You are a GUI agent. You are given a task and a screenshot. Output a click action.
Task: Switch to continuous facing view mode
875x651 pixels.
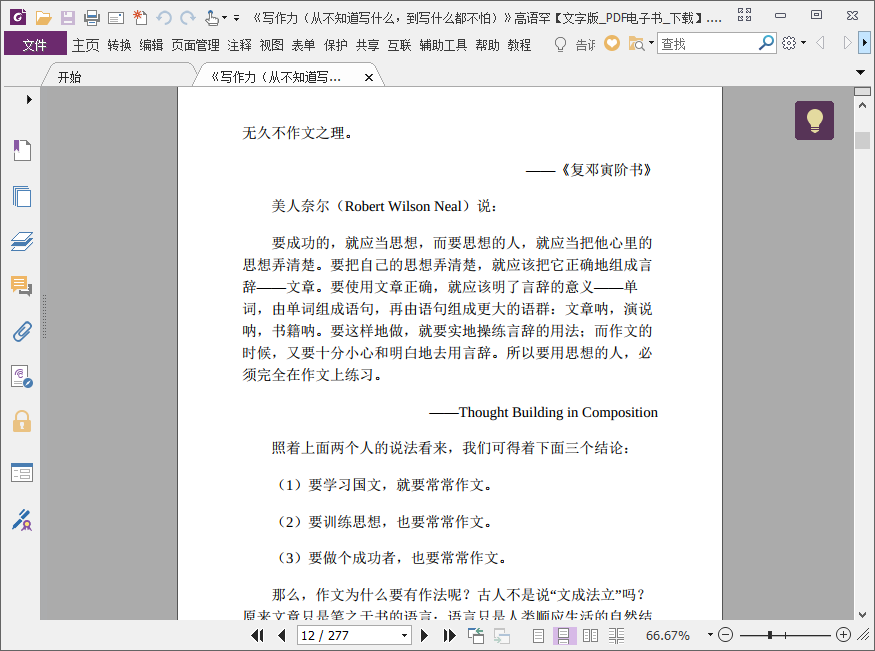point(616,635)
